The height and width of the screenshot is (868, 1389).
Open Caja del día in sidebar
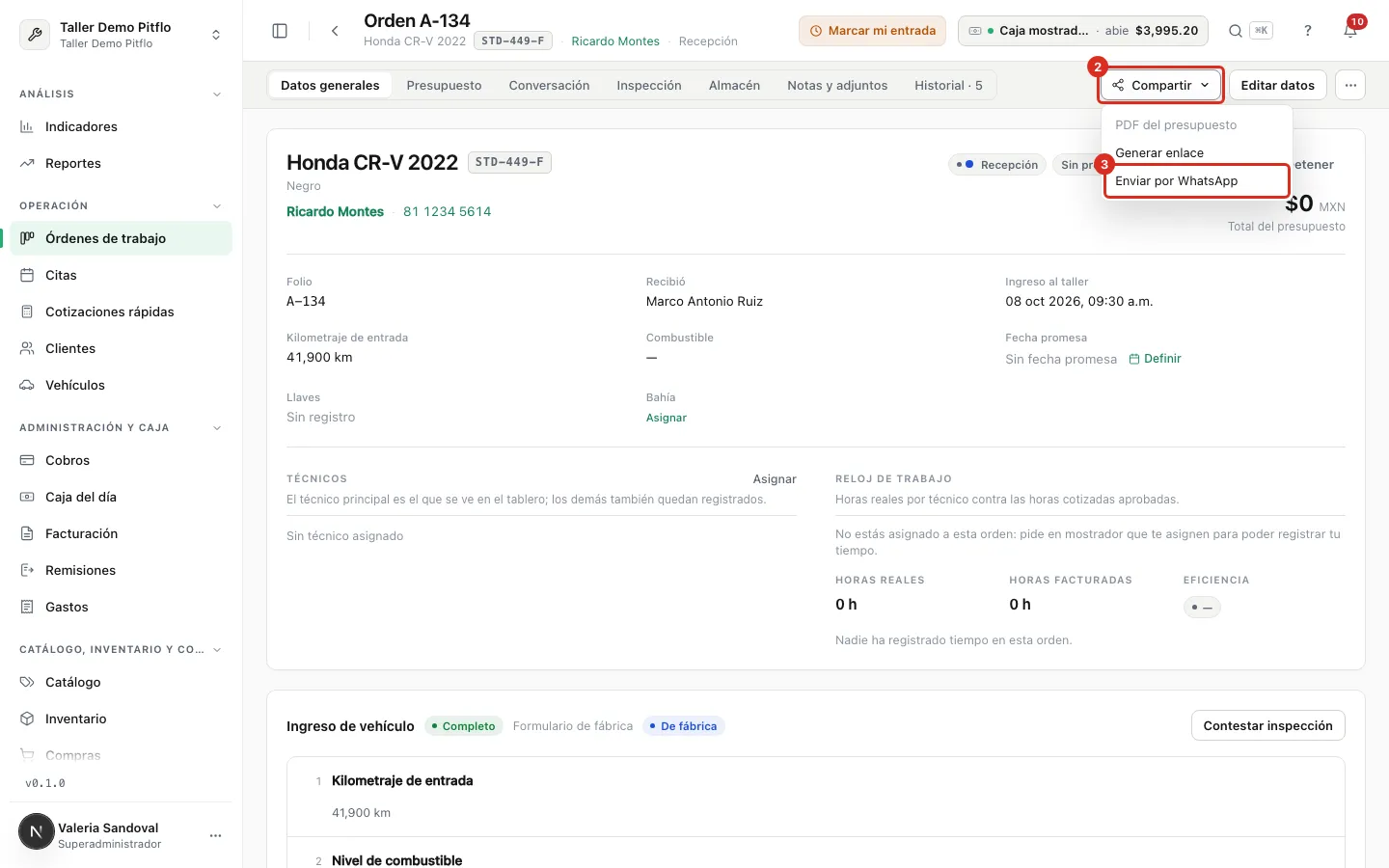[x=121, y=497]
